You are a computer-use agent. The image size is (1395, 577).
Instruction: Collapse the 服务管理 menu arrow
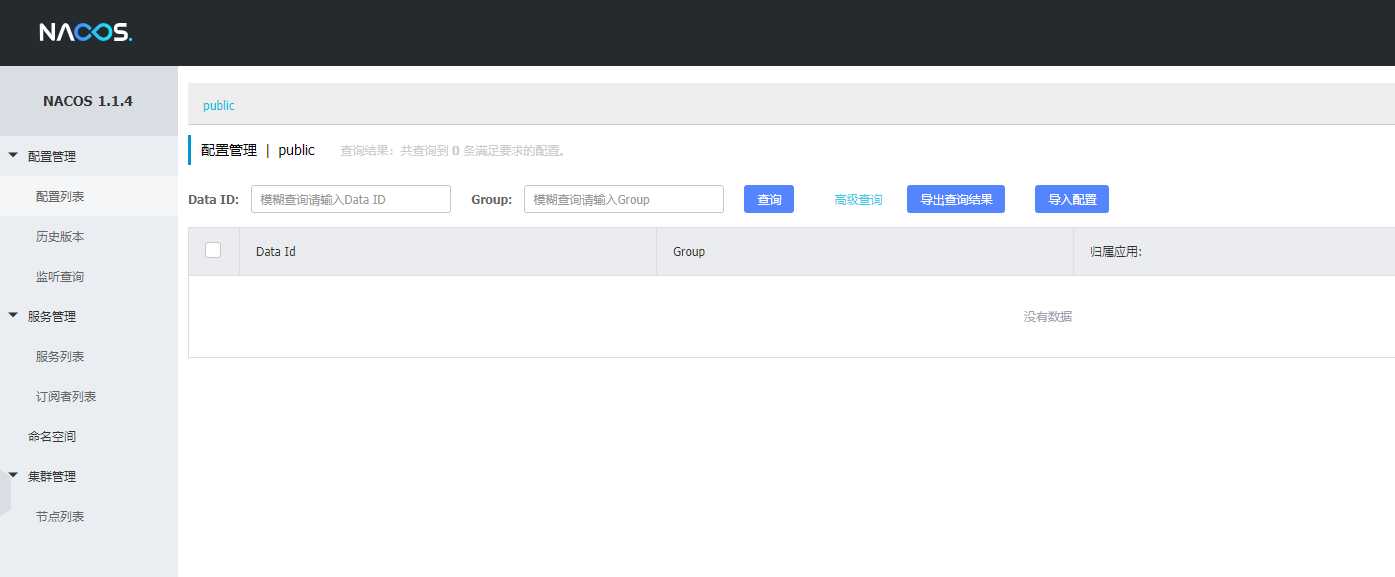(x=13, y=316)
